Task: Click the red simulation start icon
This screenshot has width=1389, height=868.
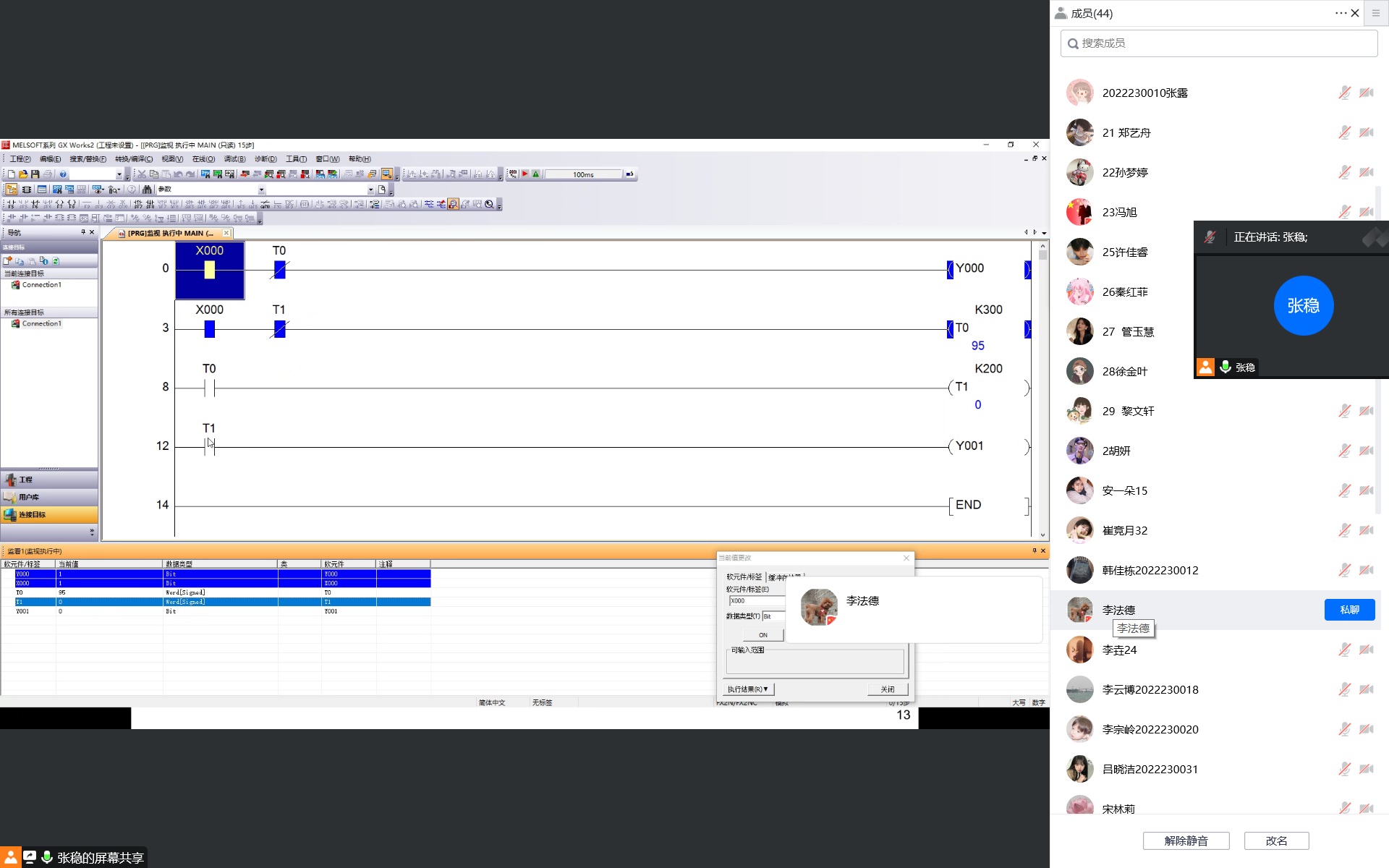Action: 525,174
